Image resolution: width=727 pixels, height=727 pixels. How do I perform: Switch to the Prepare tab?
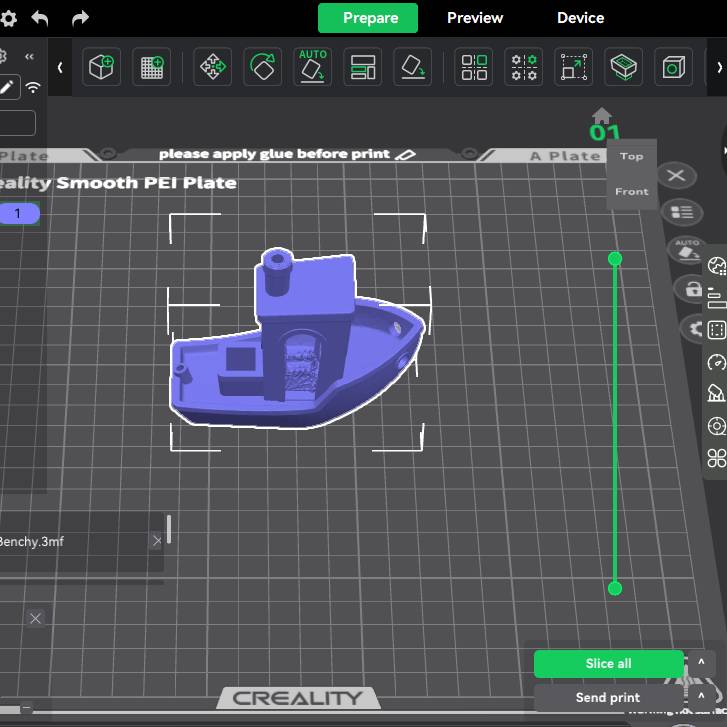pyautogui.click(x=368, y=18)
